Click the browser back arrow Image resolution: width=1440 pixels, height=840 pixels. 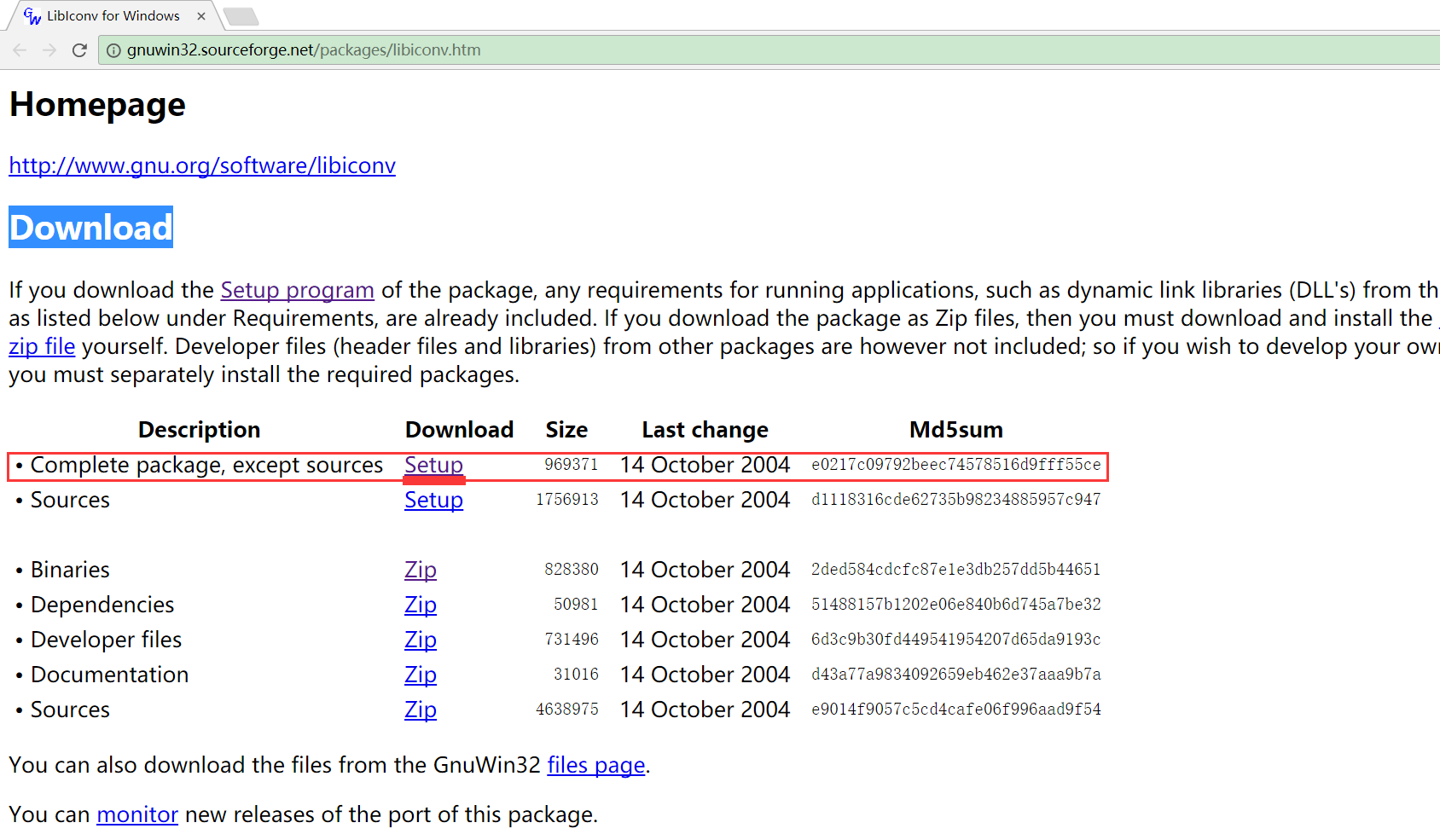[x=20, y=50]
